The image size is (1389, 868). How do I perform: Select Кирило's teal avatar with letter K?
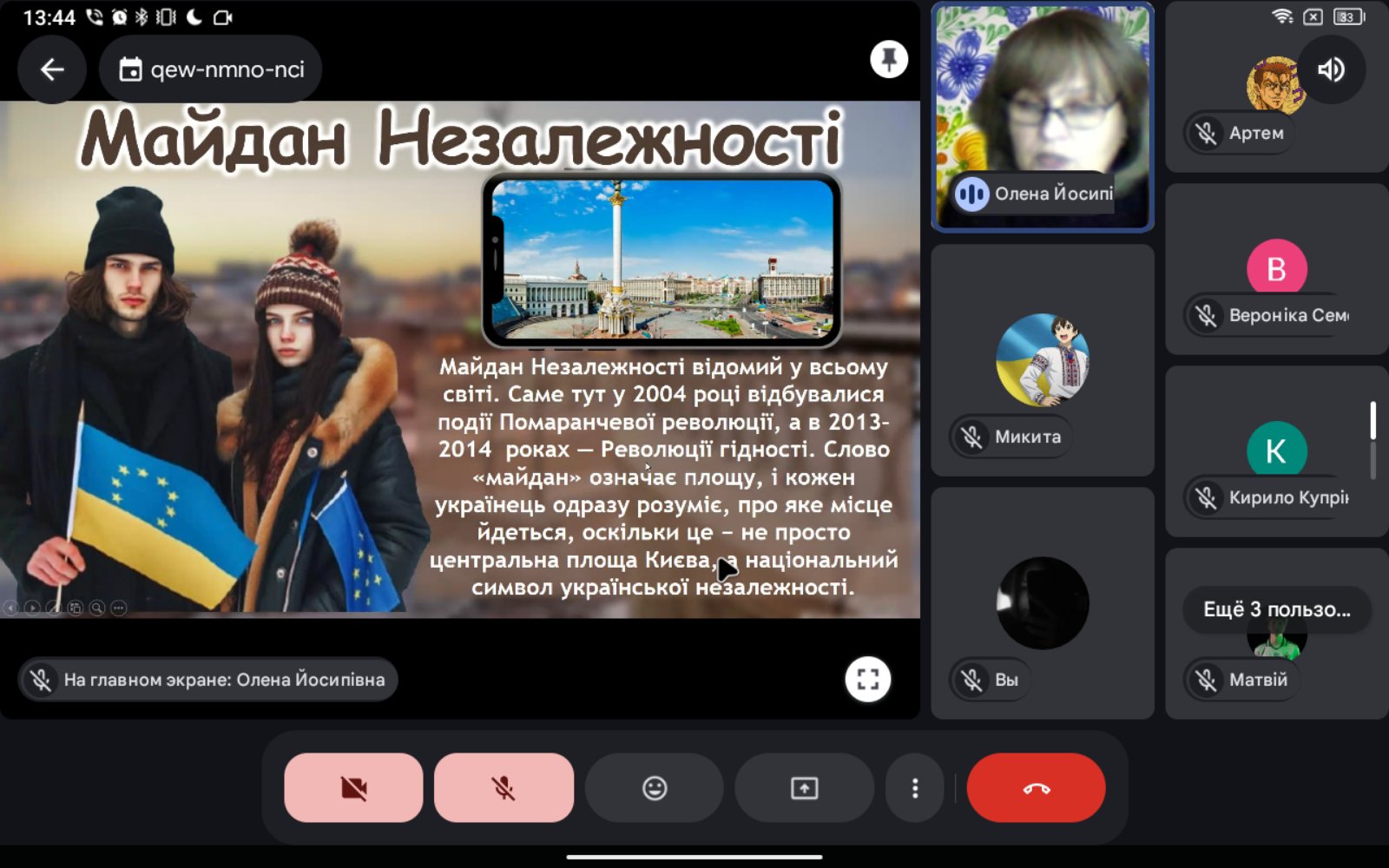[1276, 450]
